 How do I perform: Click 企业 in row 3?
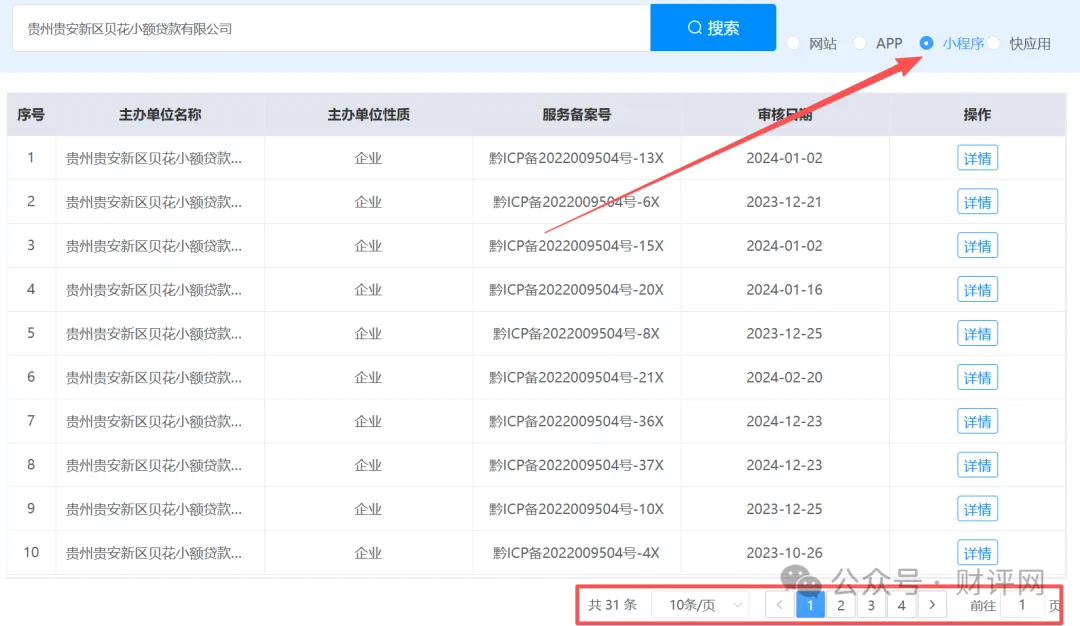point(368,246)
